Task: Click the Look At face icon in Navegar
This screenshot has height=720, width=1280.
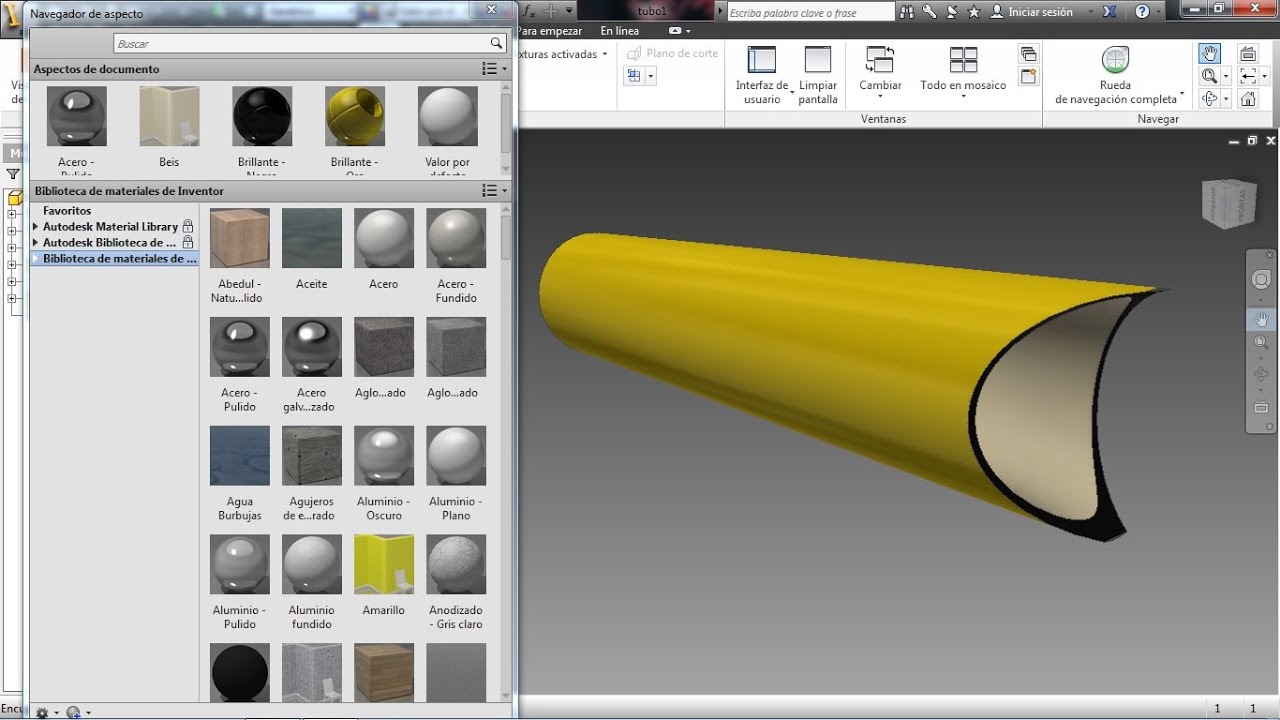Action: [1248, 54]
